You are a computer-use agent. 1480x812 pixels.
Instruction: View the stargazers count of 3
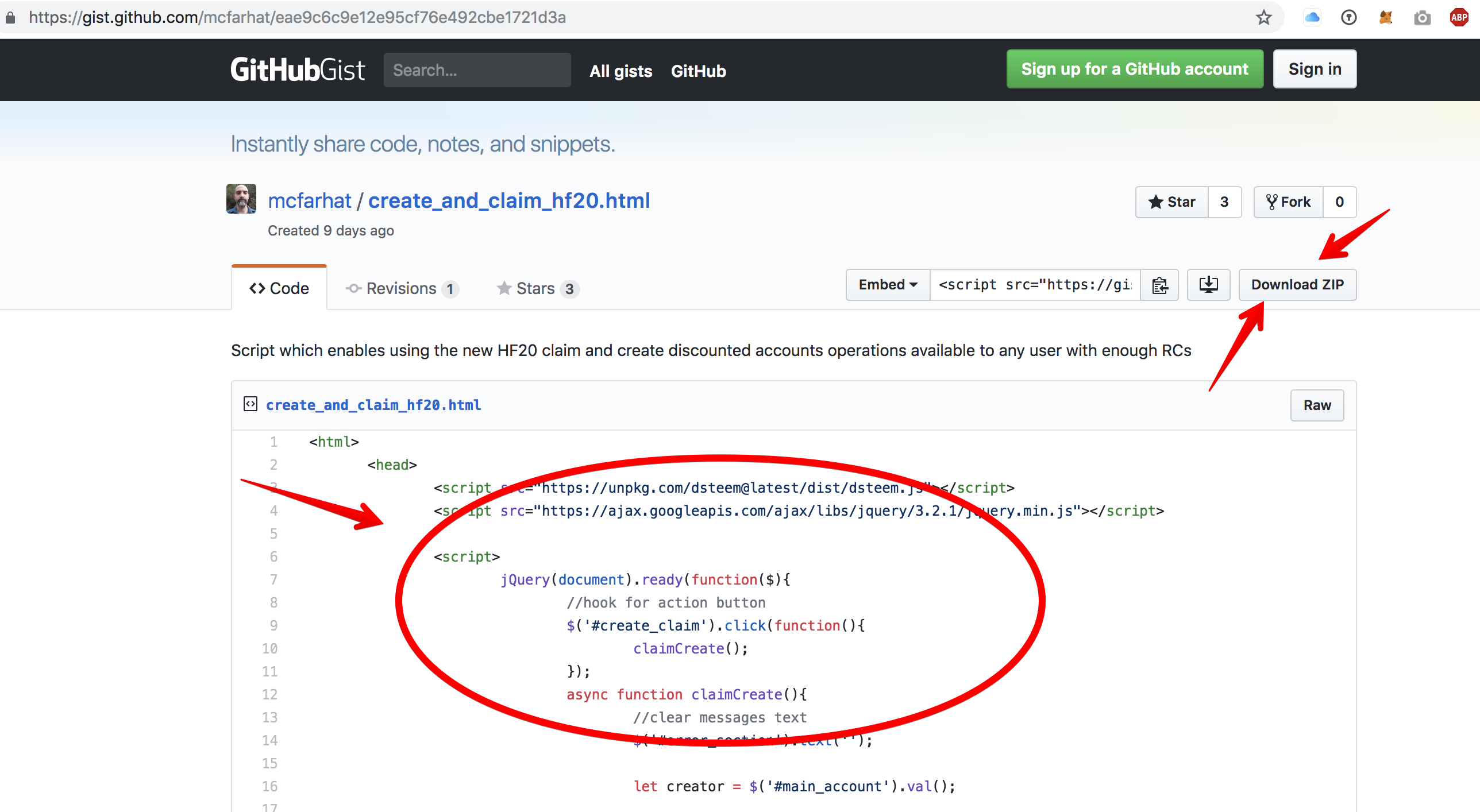coord(1224,202)
